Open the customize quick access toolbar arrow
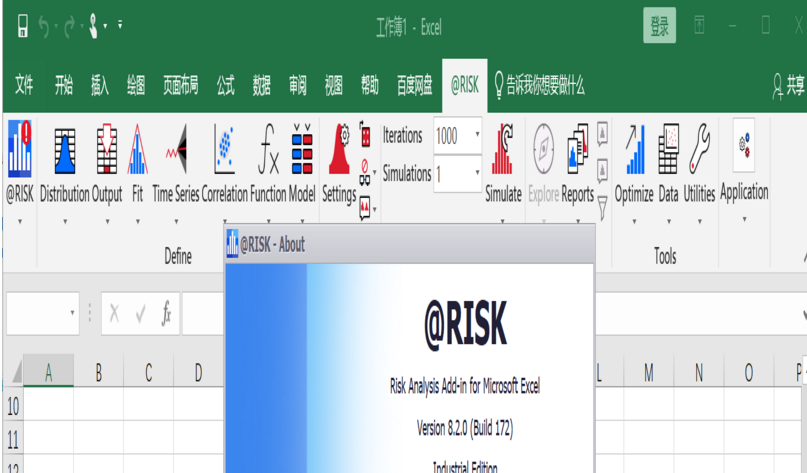Image resolution: width=807 pixels, height=473 pixels. click(120, 25)
